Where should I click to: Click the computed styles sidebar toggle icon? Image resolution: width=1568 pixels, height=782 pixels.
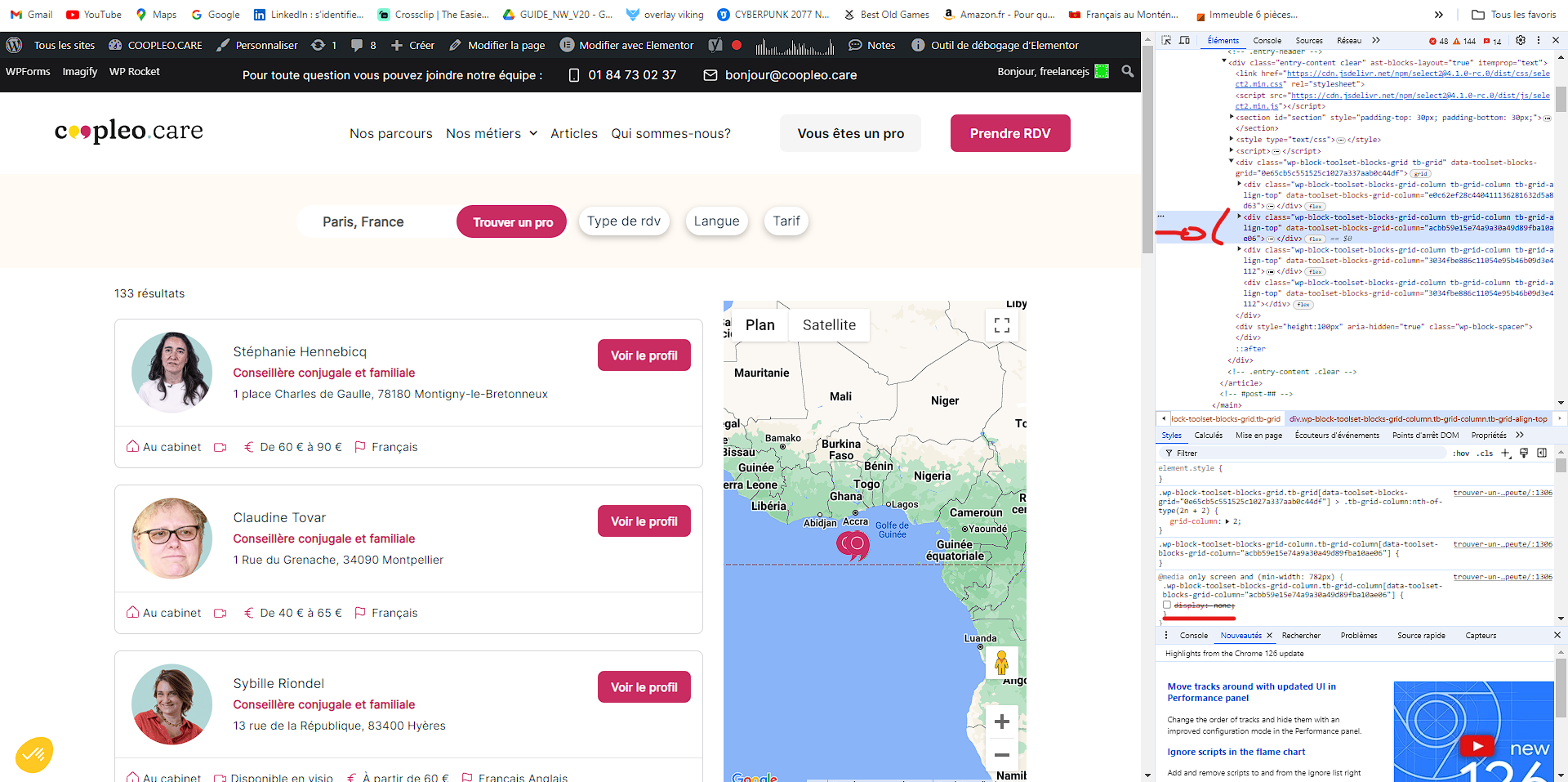pyautogui.click(x=1542, y=453)
